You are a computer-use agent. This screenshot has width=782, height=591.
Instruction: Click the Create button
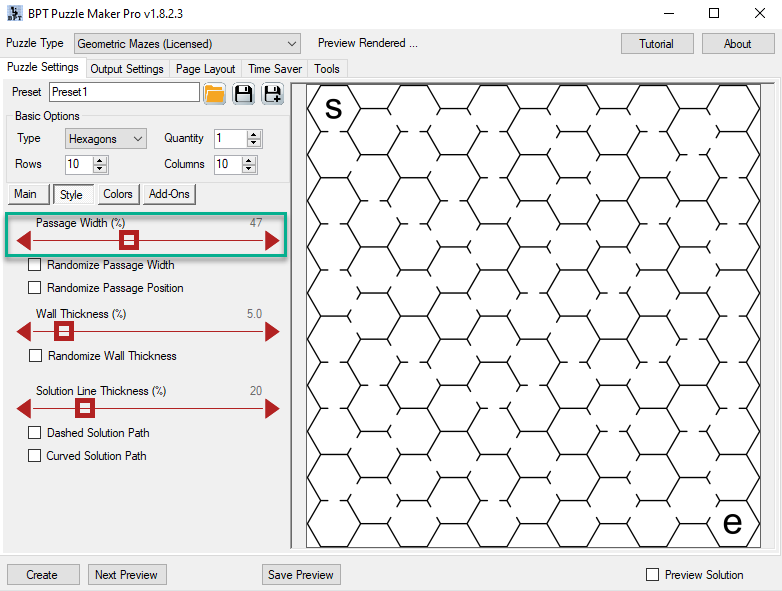click(42, 575)
